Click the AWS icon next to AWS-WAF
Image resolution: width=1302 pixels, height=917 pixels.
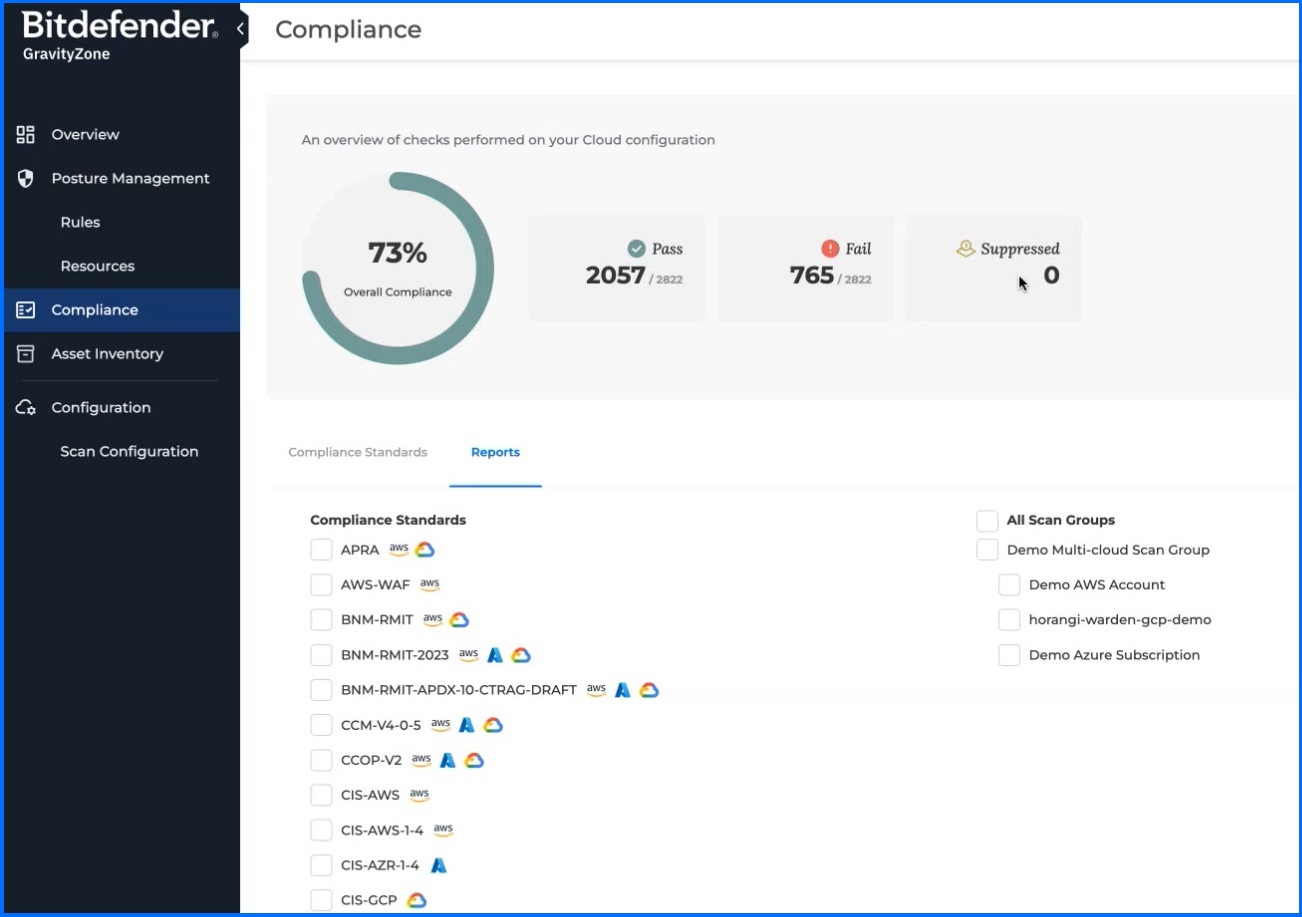click(x=430, y=585)
